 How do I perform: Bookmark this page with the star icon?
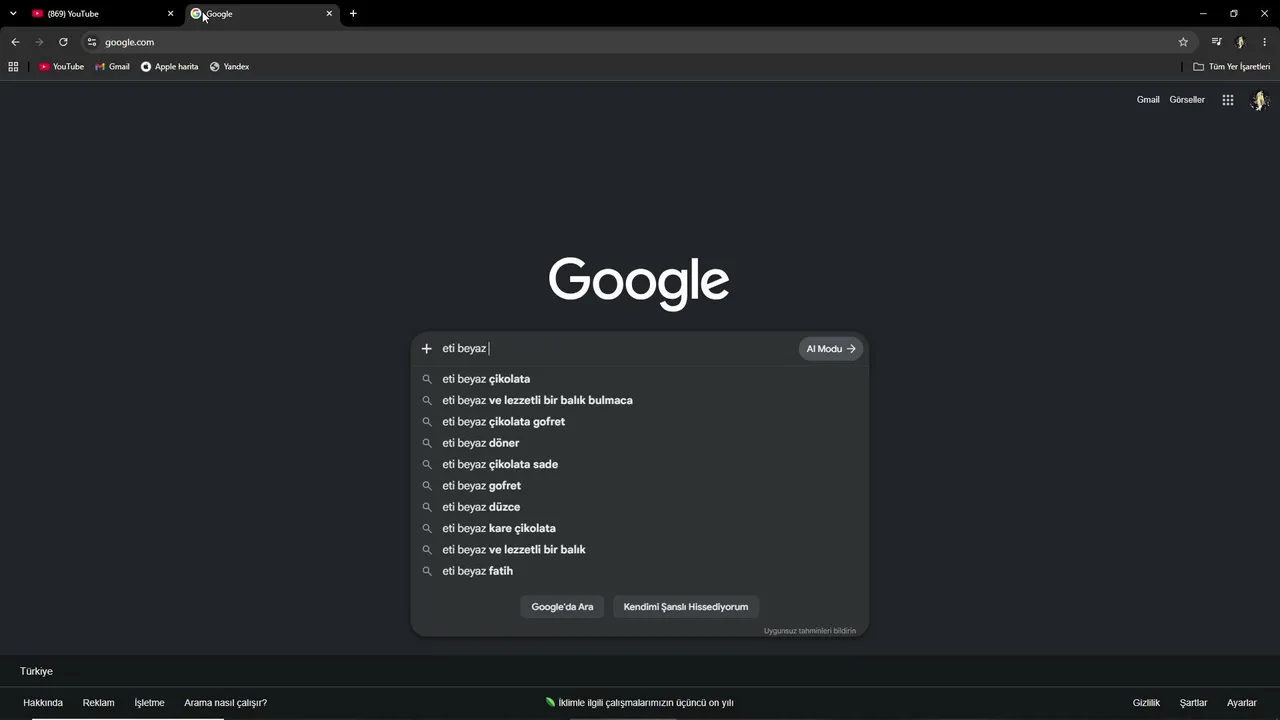[x=1183, y=42]
